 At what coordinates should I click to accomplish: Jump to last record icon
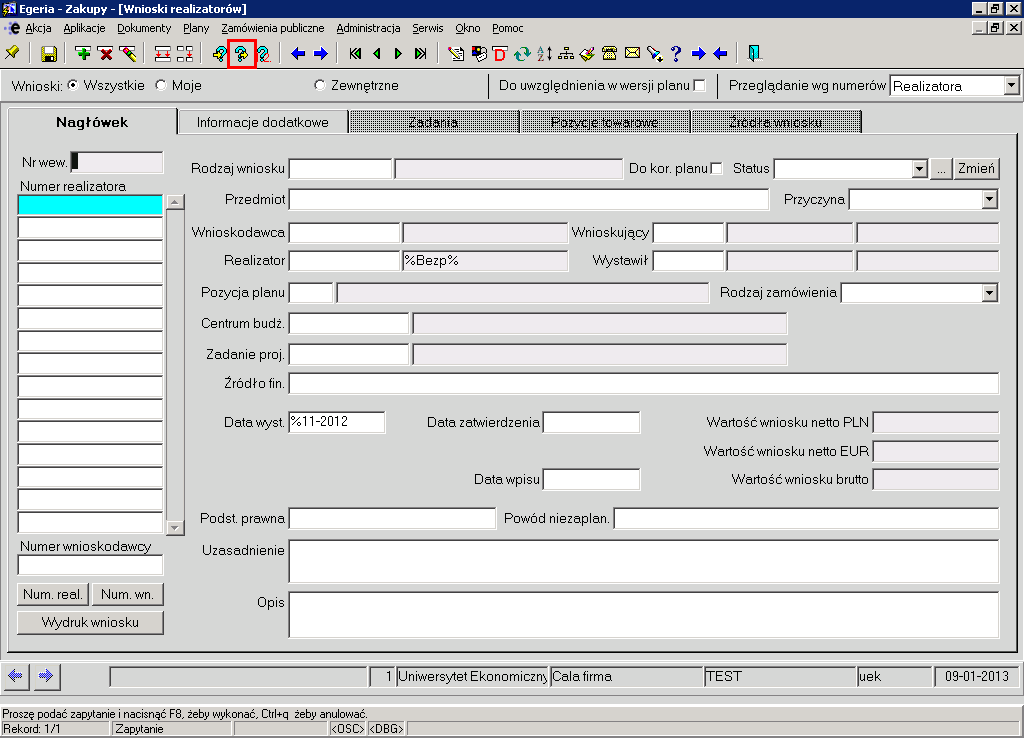421,54
